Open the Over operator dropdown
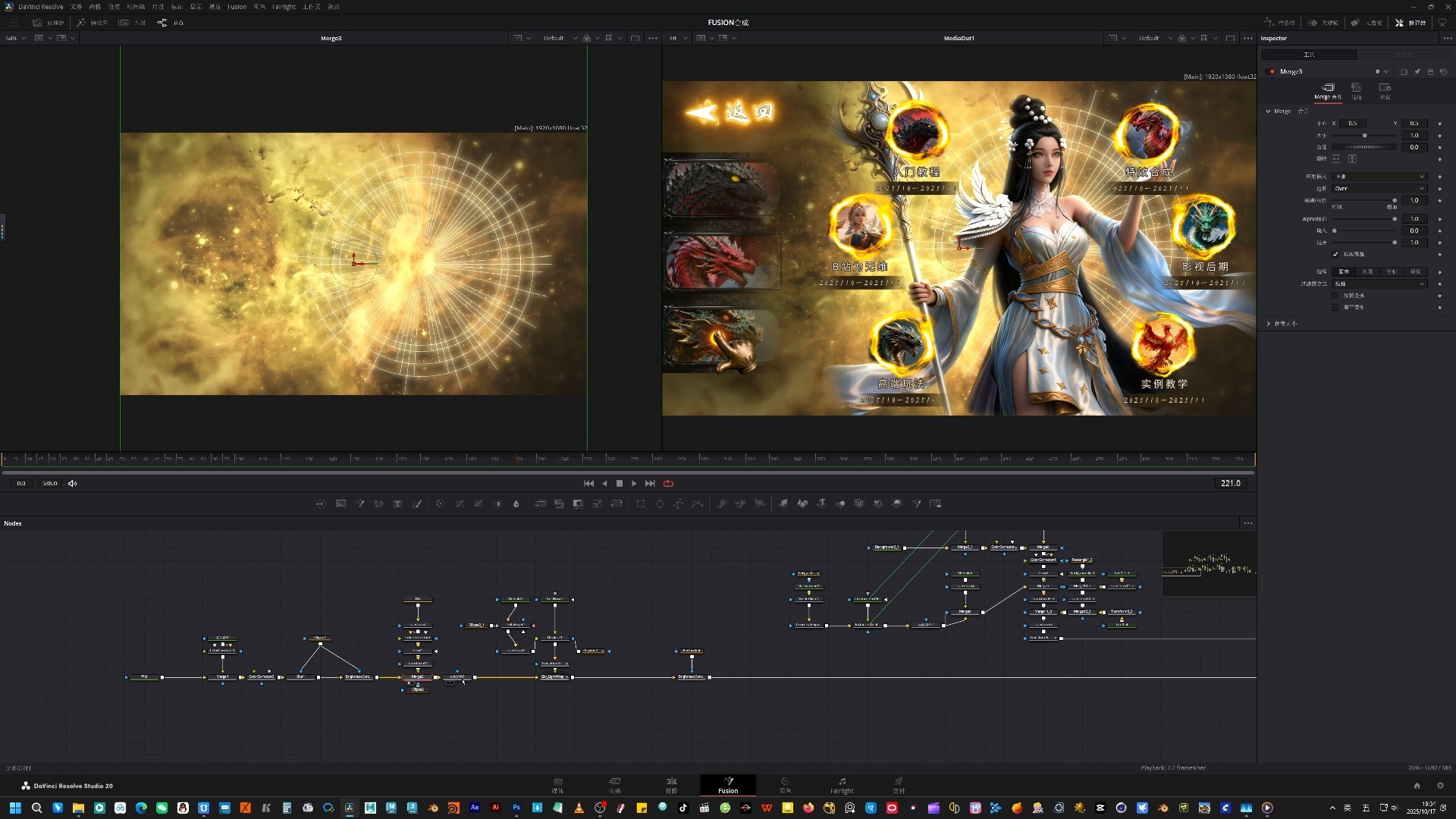Viewport: 1456px width, 819px height. (x=1380, y=189)
